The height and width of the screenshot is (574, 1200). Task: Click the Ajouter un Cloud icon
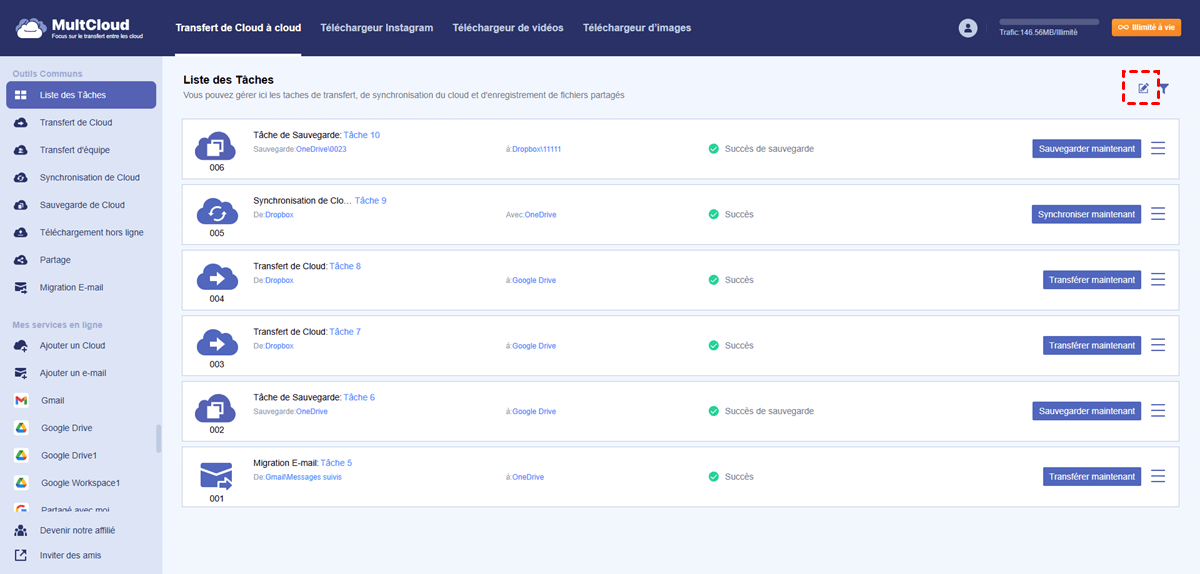[x=21, y=346]
